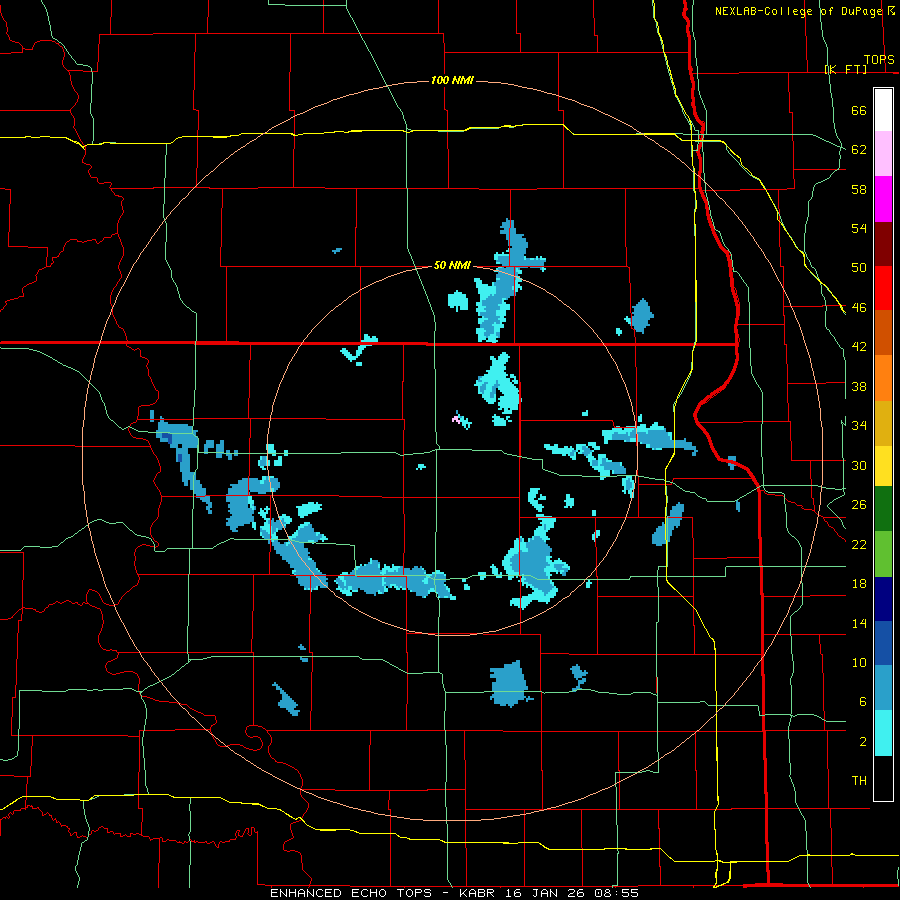This screenshot has height=900, width=900.
Task: Click the 08:55 timestamp
Action: point(617,893)
